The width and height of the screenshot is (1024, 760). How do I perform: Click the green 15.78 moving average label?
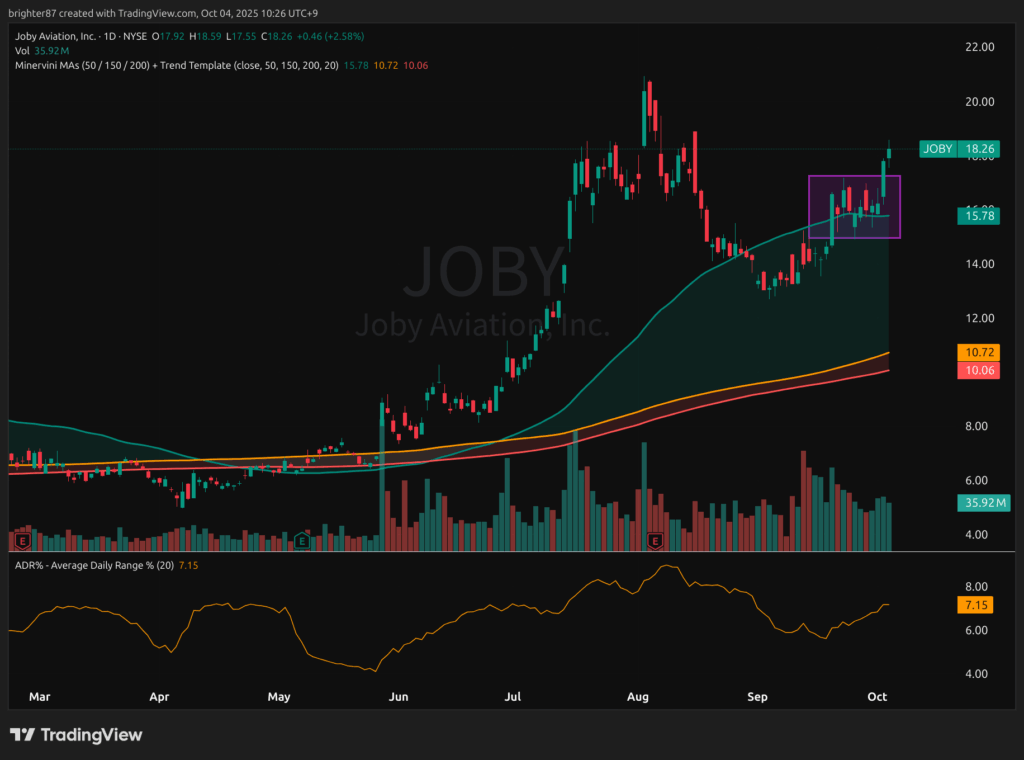(977, 215)
